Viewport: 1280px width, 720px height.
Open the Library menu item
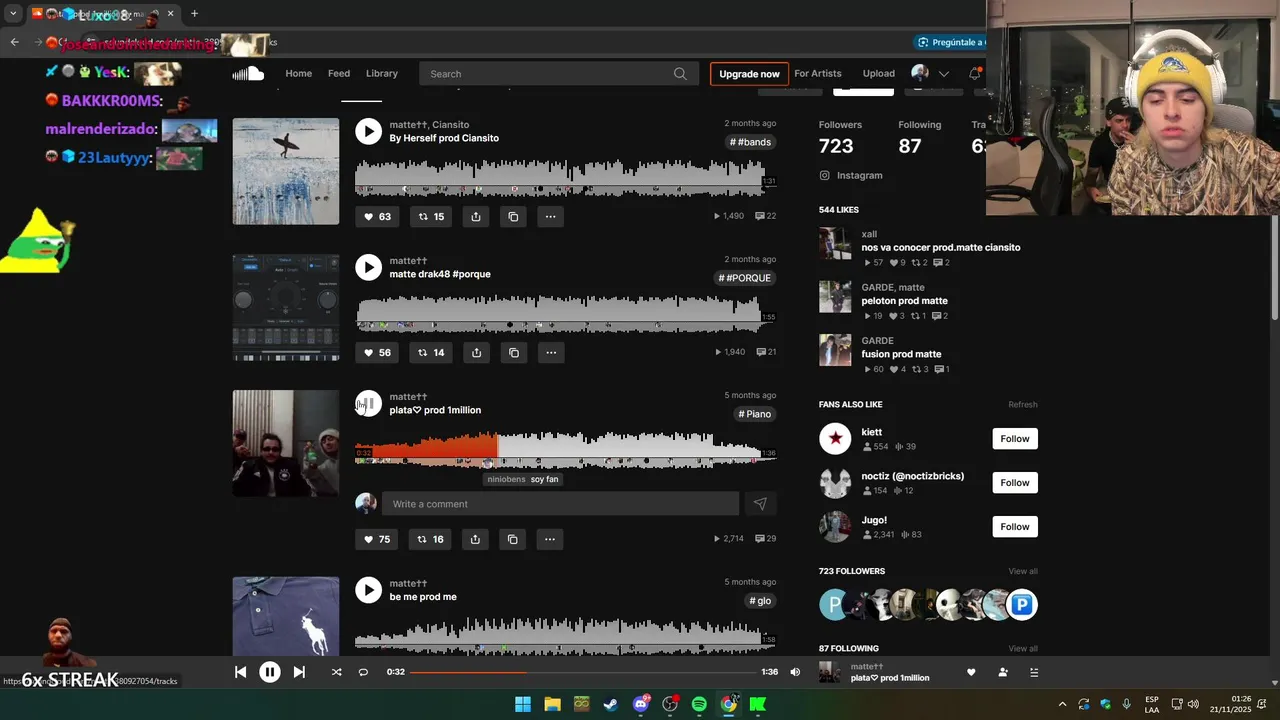tap(382, 73)
